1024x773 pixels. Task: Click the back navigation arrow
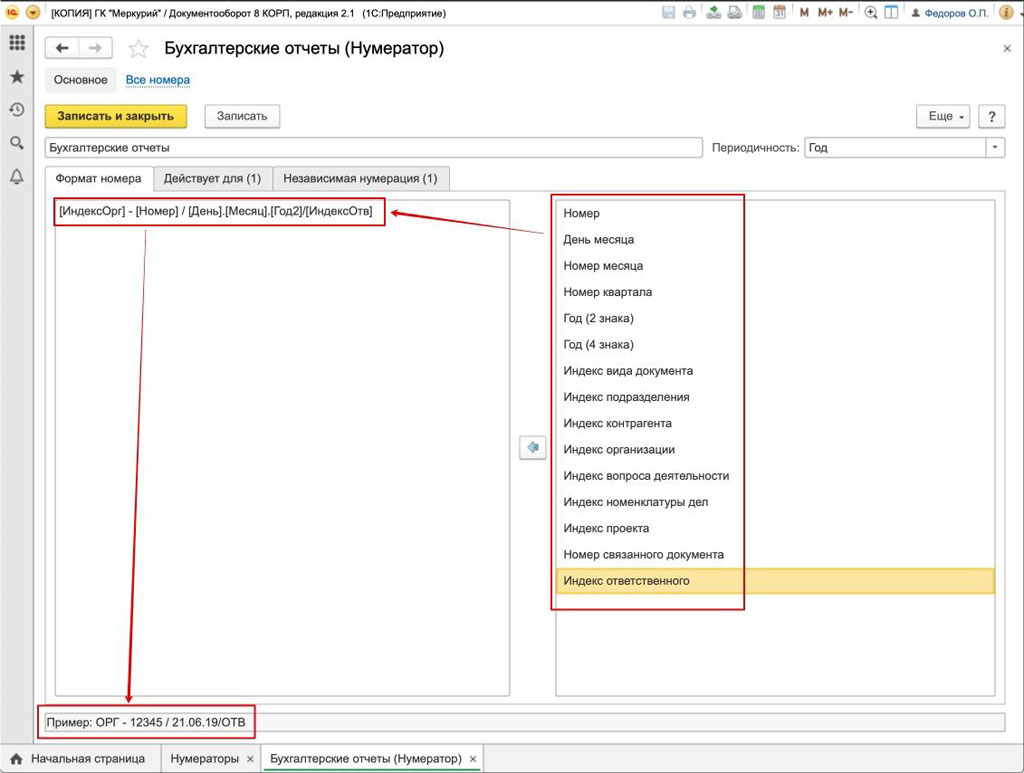pyautogui.click(x=63, y=49)
